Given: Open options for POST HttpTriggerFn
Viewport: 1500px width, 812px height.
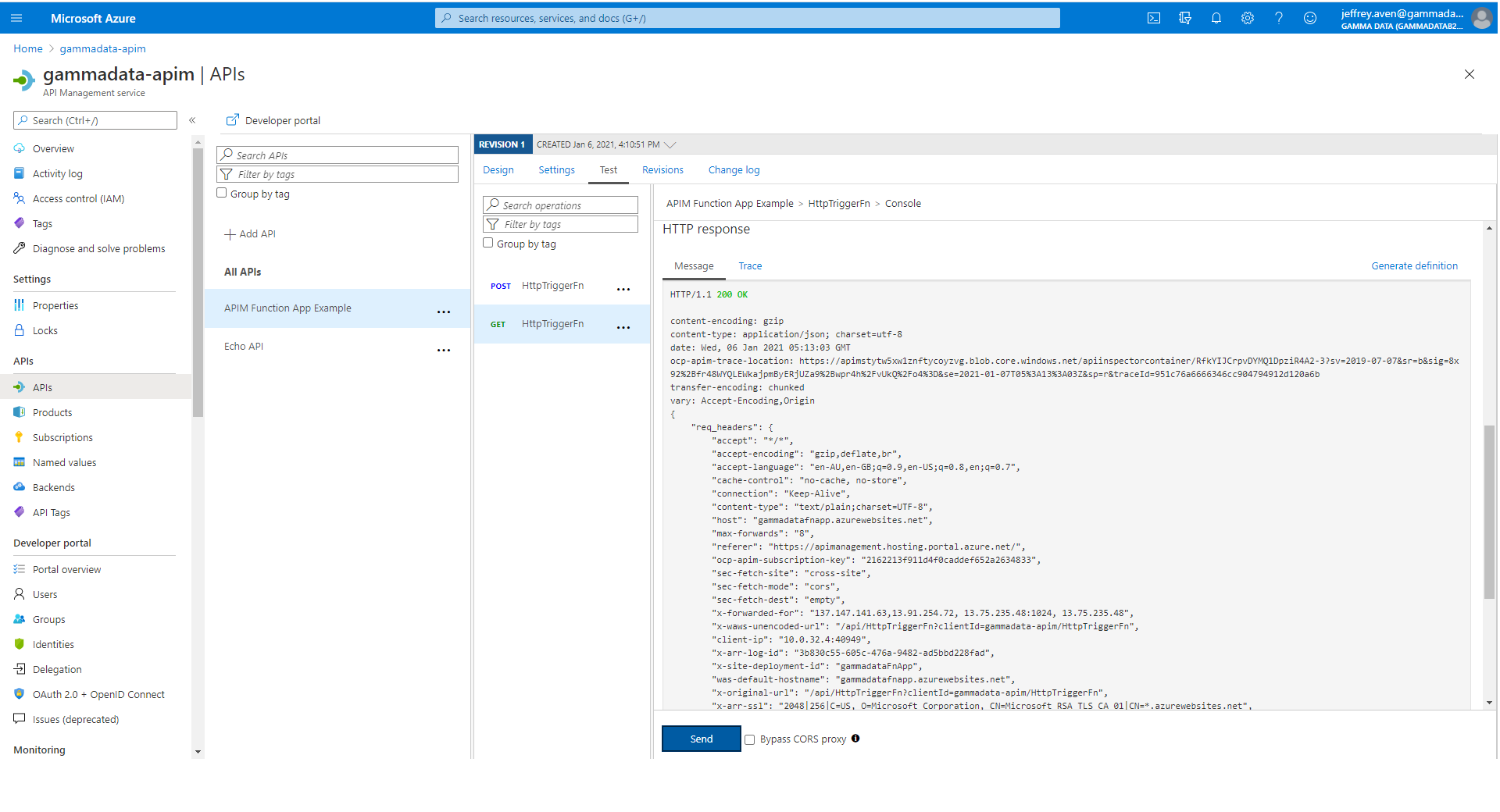Looking at the screenshot, I should click(623, 289).
